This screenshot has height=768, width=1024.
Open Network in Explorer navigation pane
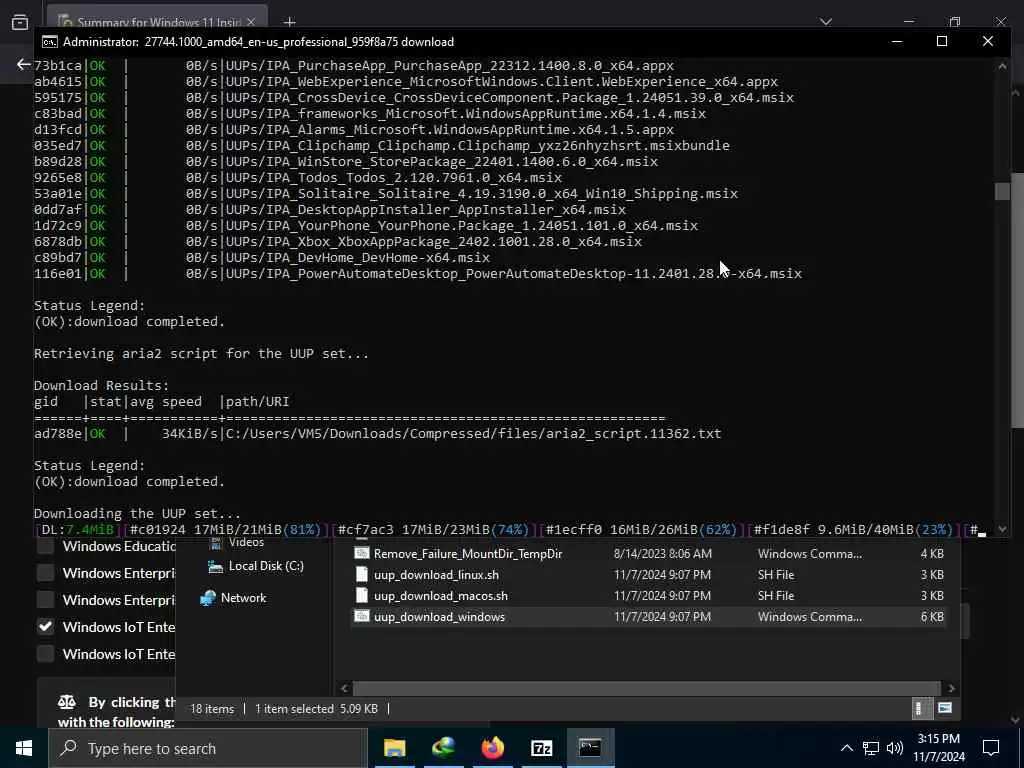click(x=243, y=598)
